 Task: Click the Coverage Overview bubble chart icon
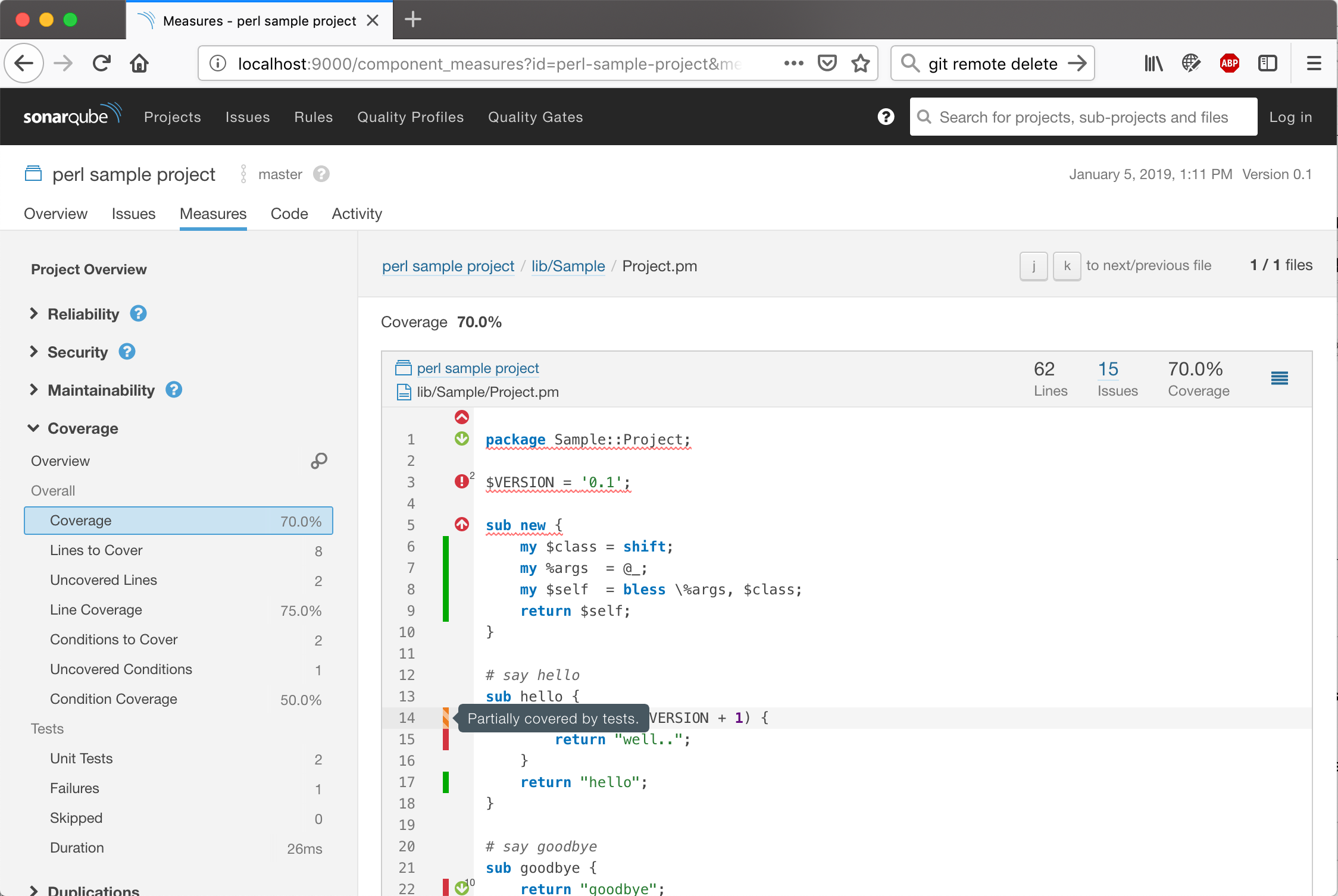pyautogui.click(x=319, y=461)
